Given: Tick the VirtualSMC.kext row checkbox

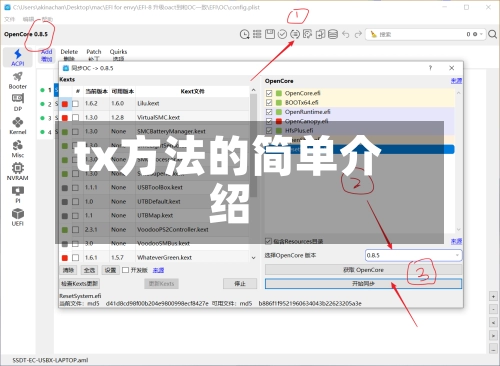Looking at the screenshot, I should [x=76, y=118].
